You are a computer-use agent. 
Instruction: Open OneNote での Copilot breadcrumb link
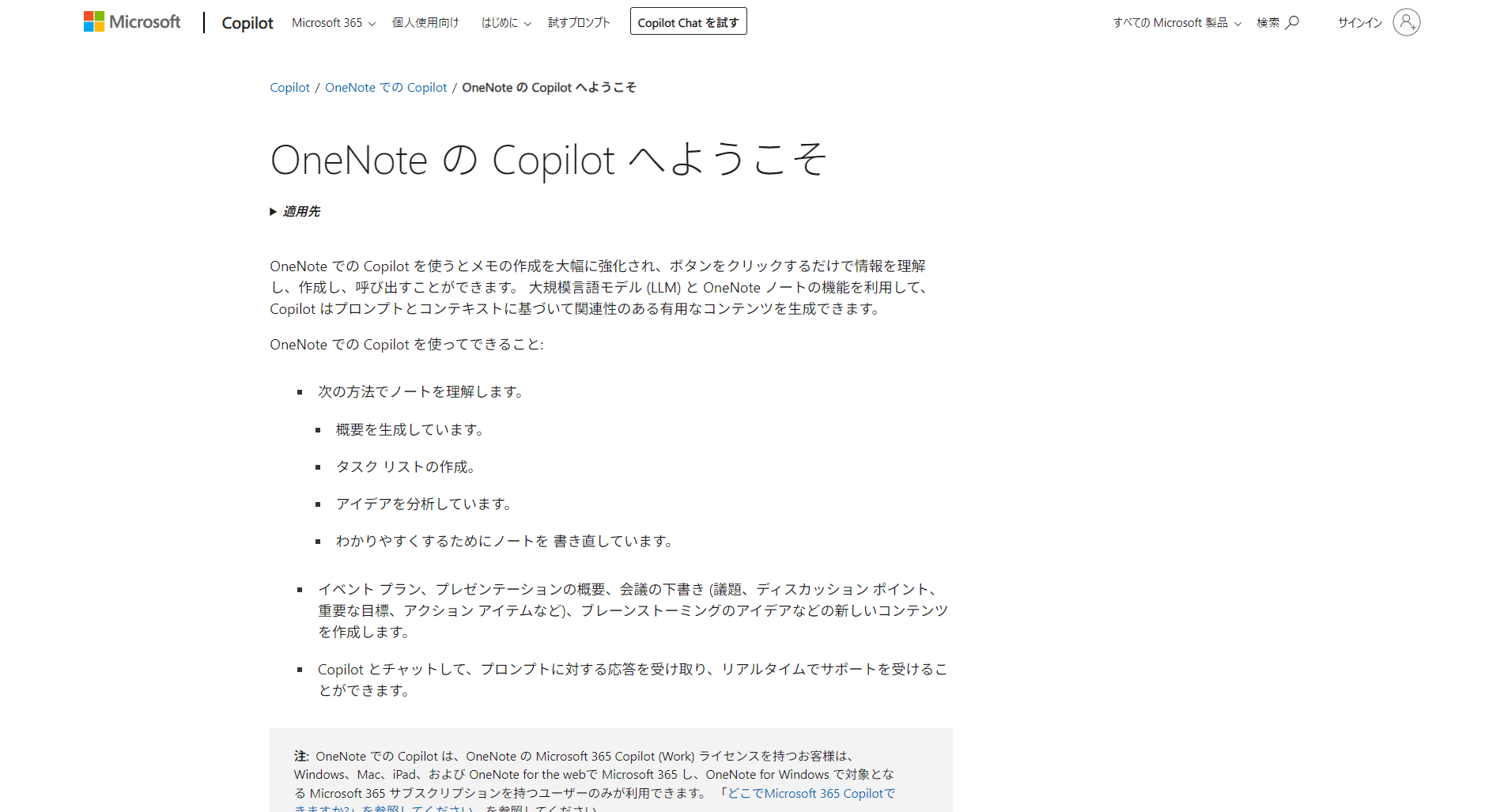pos(386,88)
